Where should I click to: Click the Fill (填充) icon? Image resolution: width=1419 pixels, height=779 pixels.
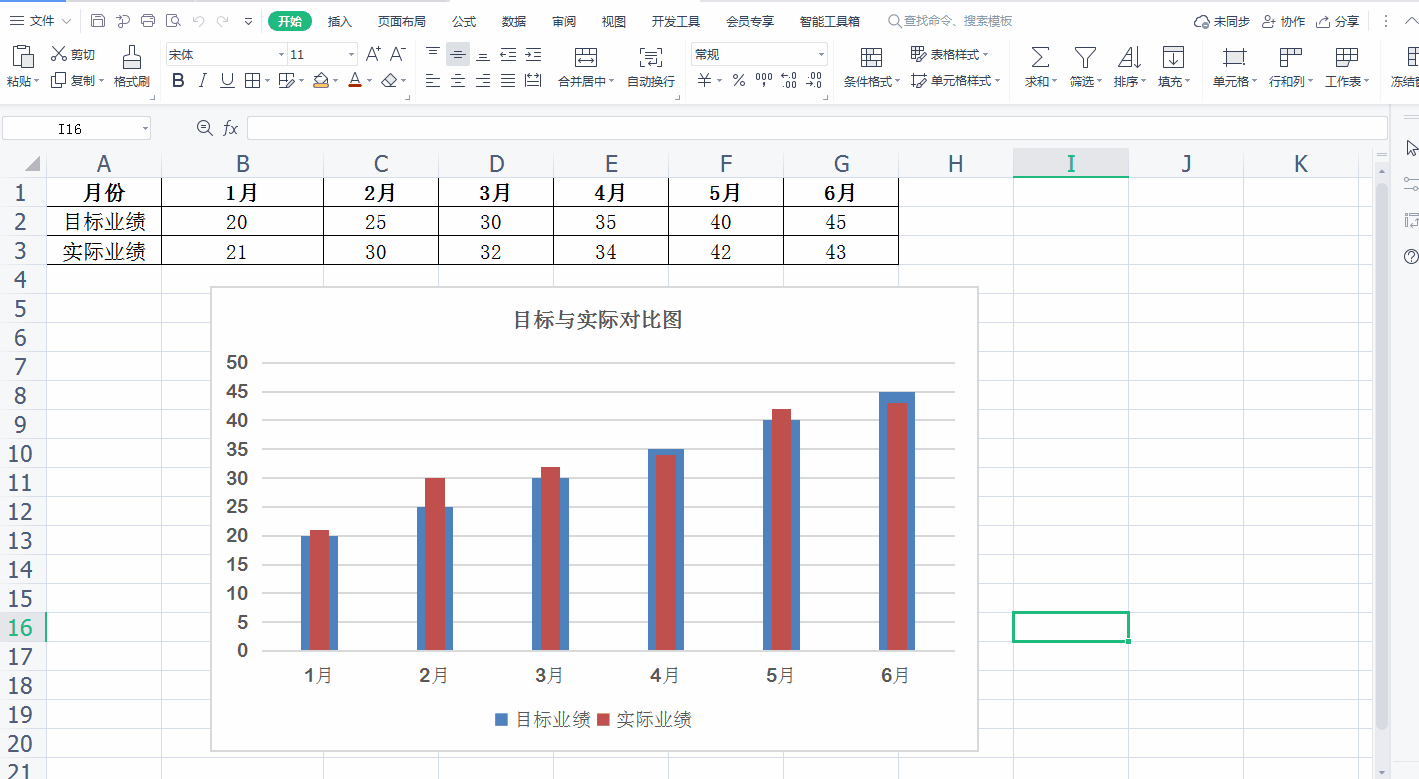point(1173,57)
